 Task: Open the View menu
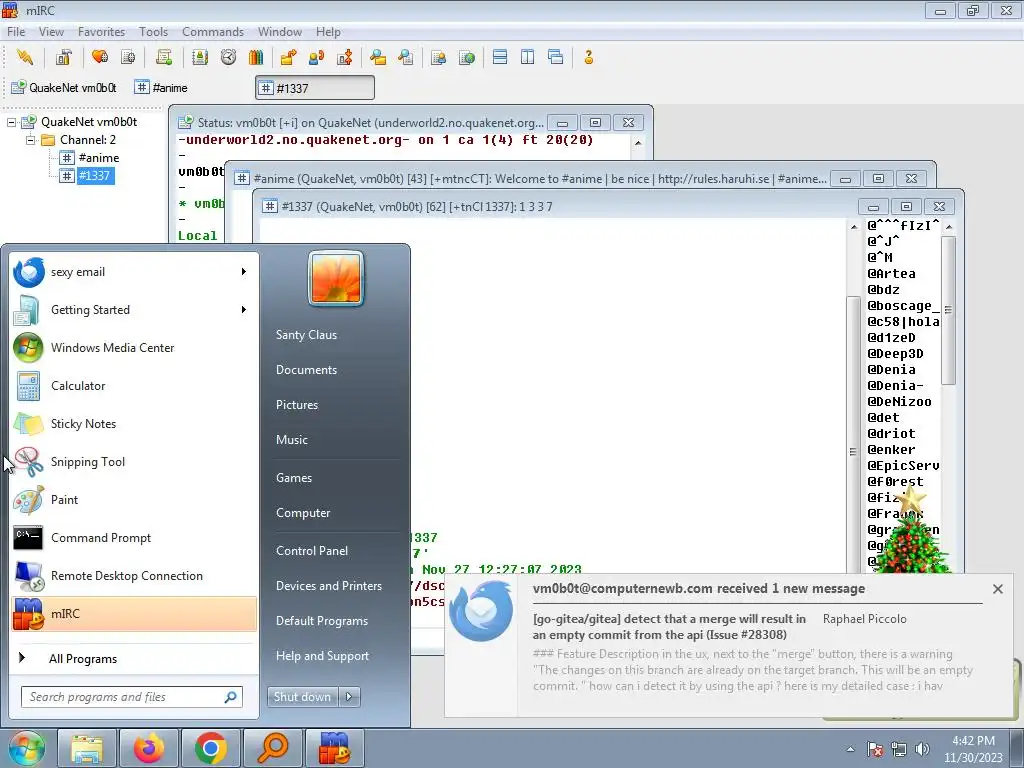(51, 31)
